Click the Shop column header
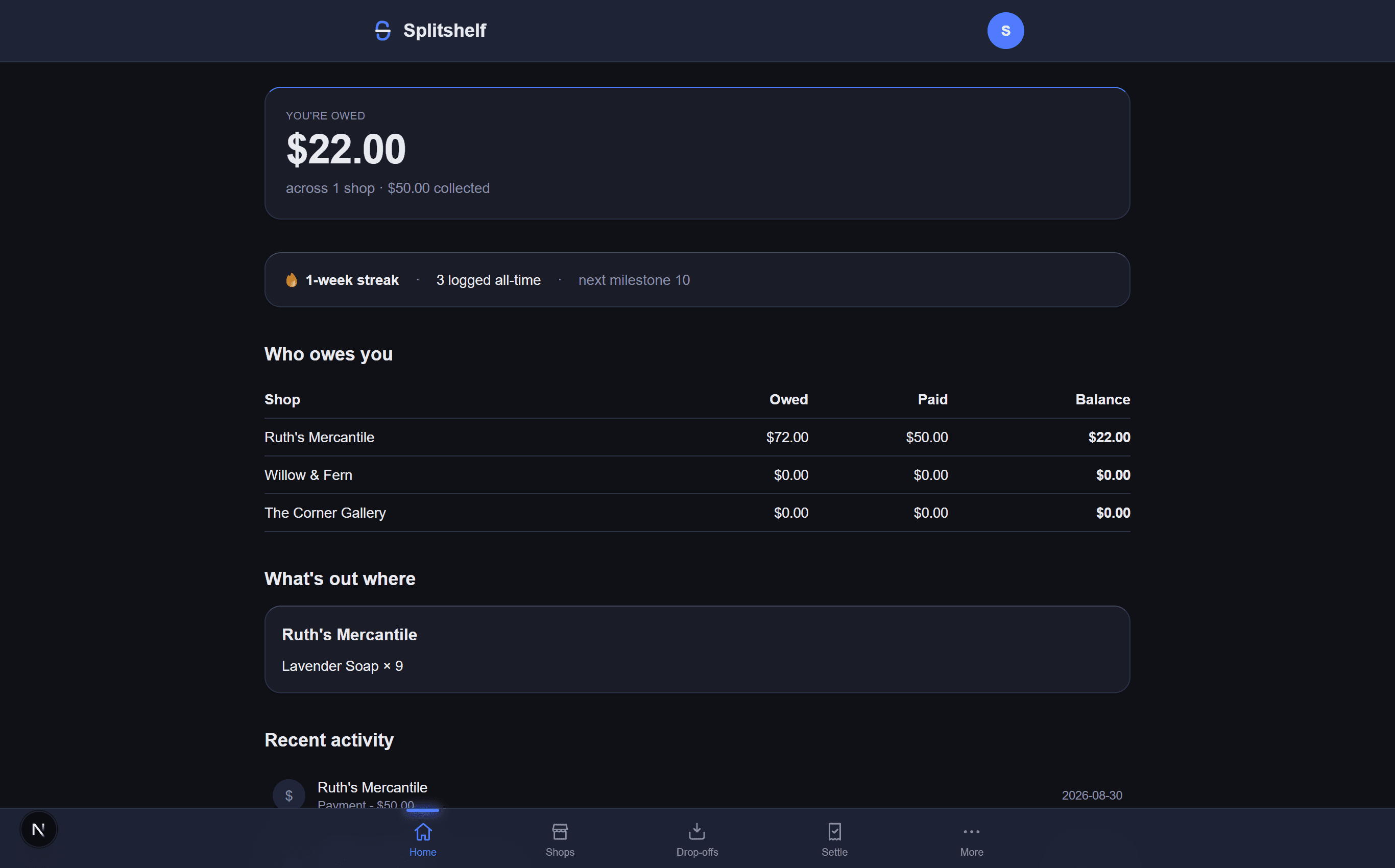1395x868 pixels. coord(282,400)
